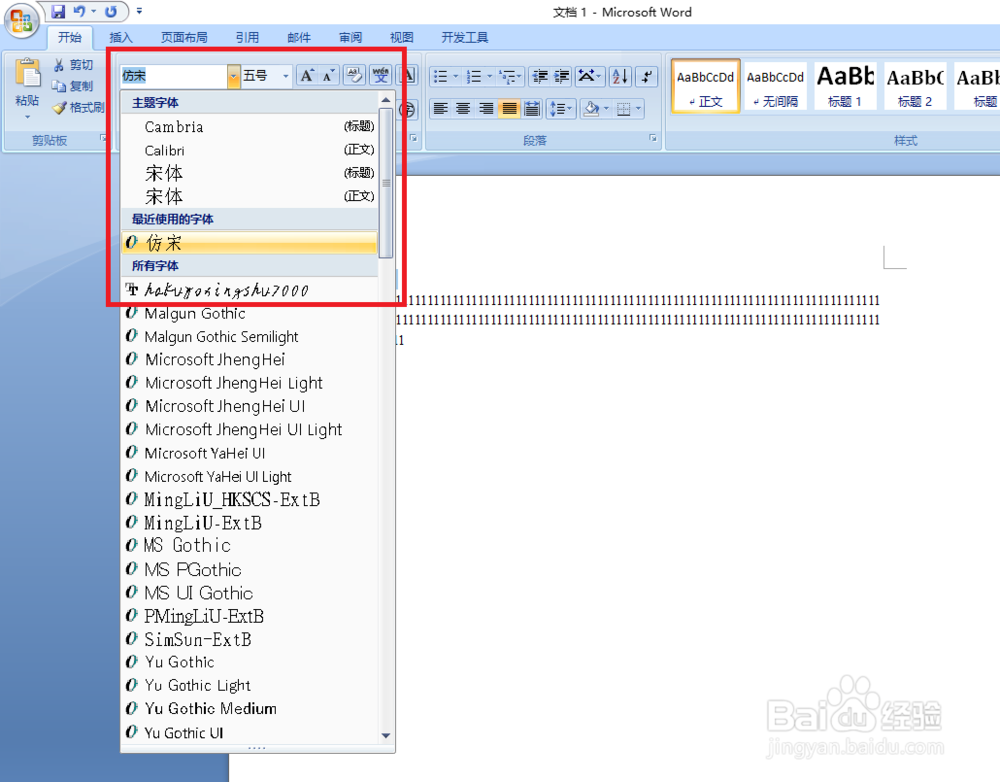Apply the 无间隔 style
This screenshot has height=782, width=1000.
click(x=775, y=86)
